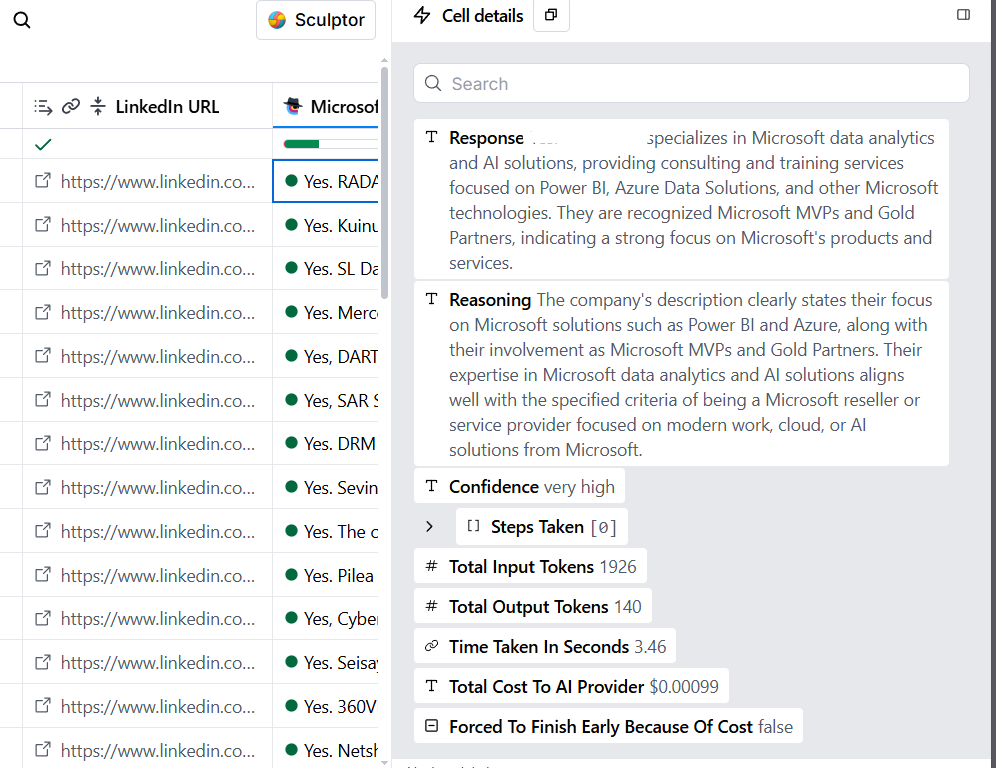Open the LinkedIn link in the RADA row
This screenshot has height=768, width=996.
[158, 182]
